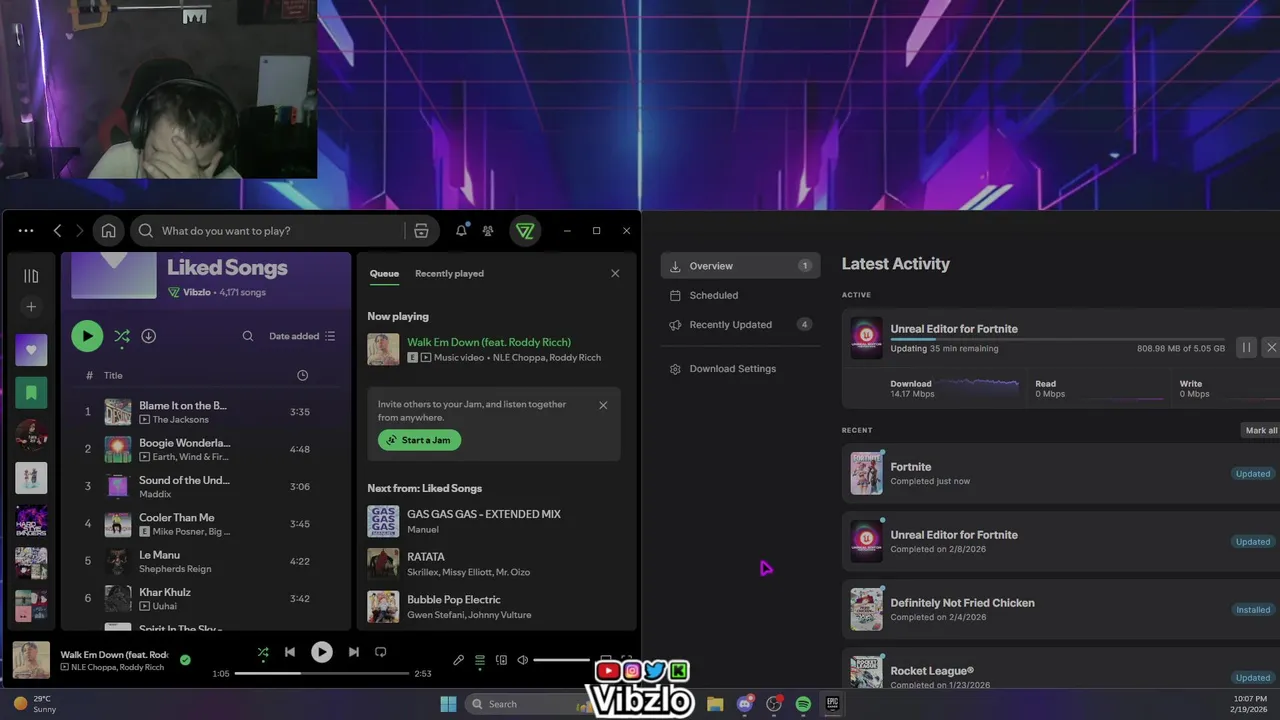Image resolution: width=1280 pixels, height=720 pixels.
Task: Open File Explorer from the taskbar
Action: point(715,704)
